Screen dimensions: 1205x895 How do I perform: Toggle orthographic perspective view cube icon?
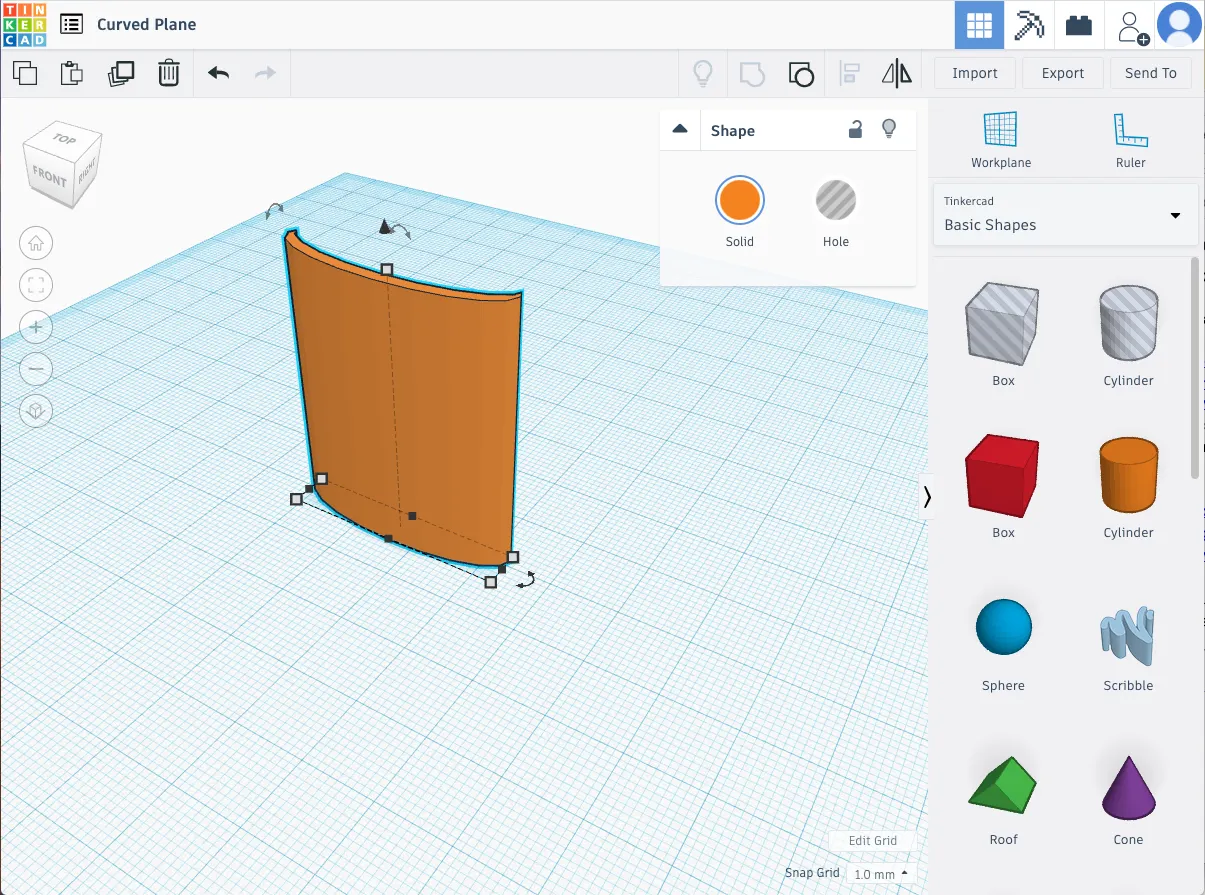(x=36, y=411)
